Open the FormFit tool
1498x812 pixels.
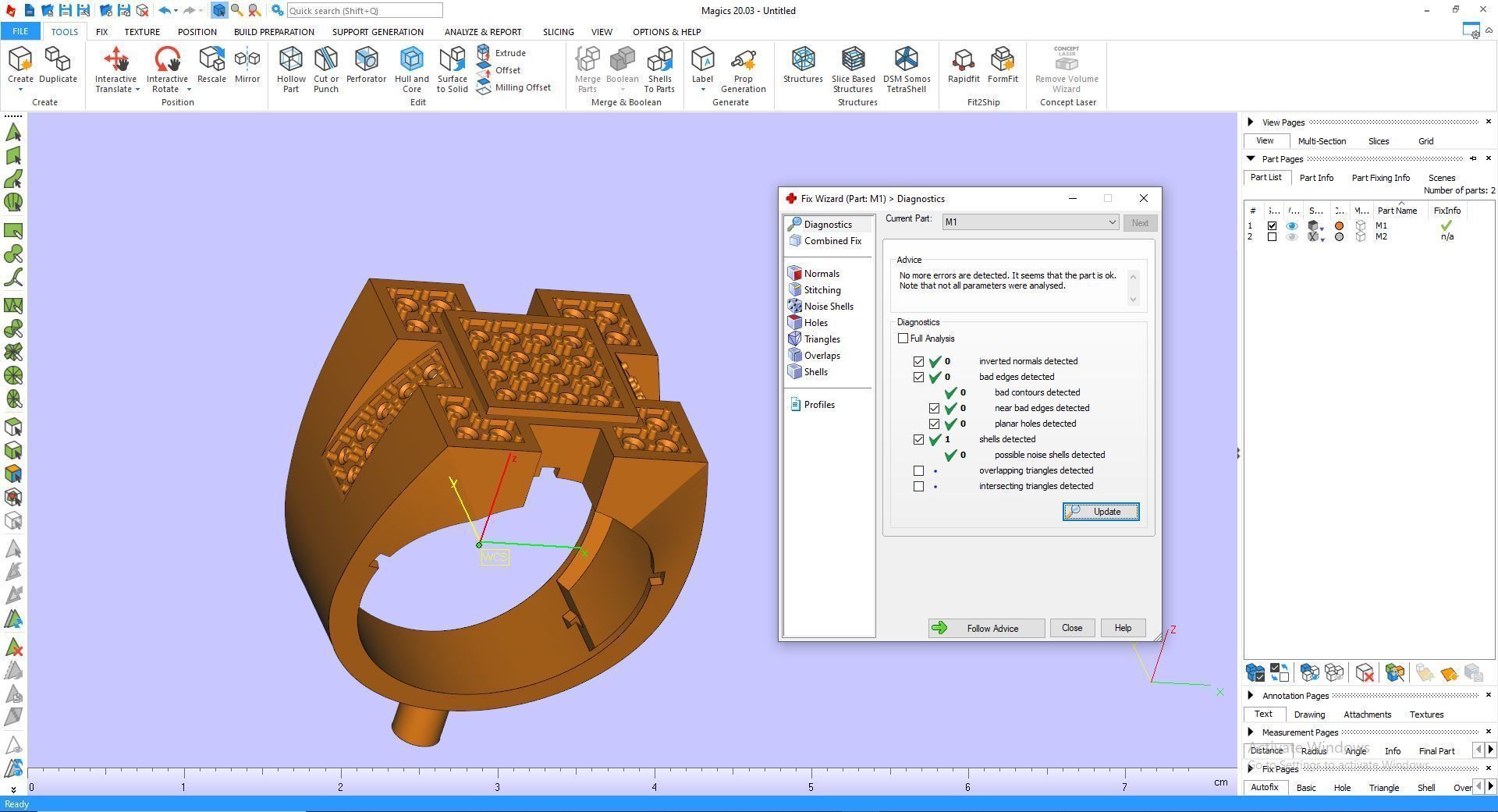[1003, 64]
